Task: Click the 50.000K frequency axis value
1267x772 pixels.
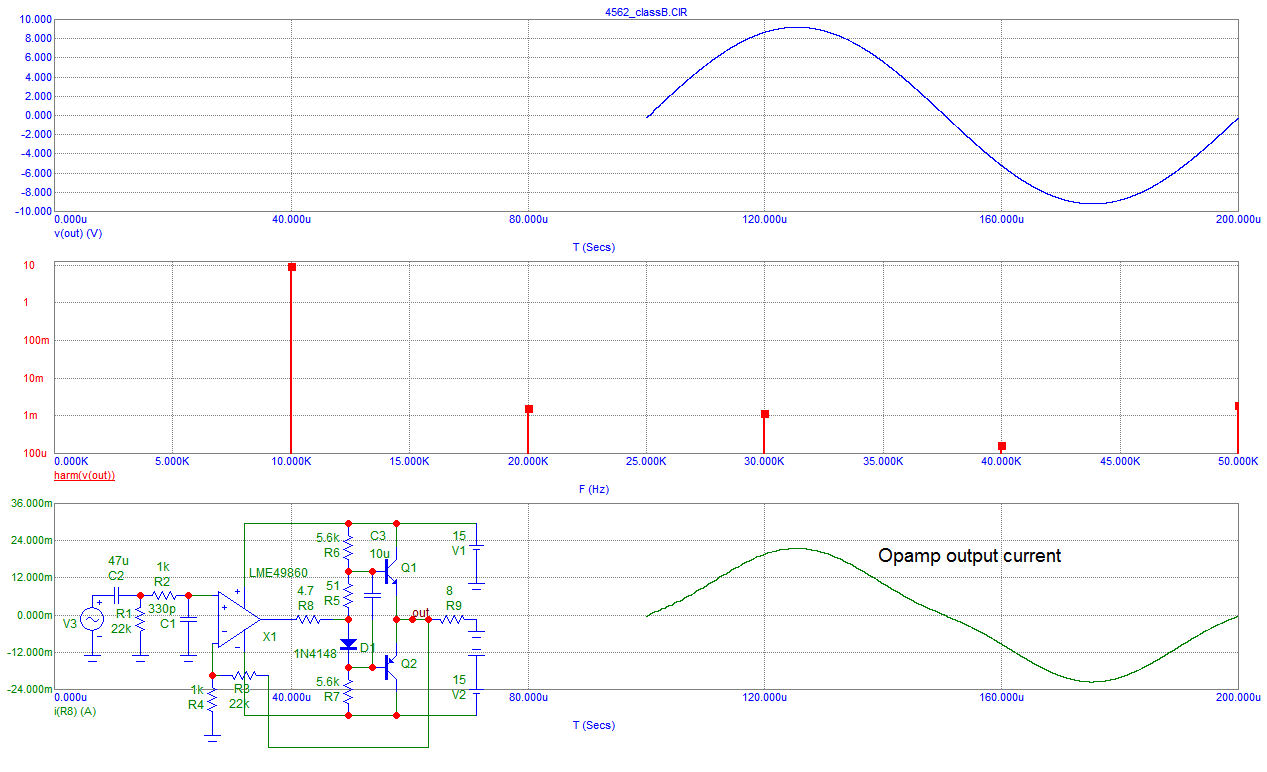Action: click(1237, 463)
